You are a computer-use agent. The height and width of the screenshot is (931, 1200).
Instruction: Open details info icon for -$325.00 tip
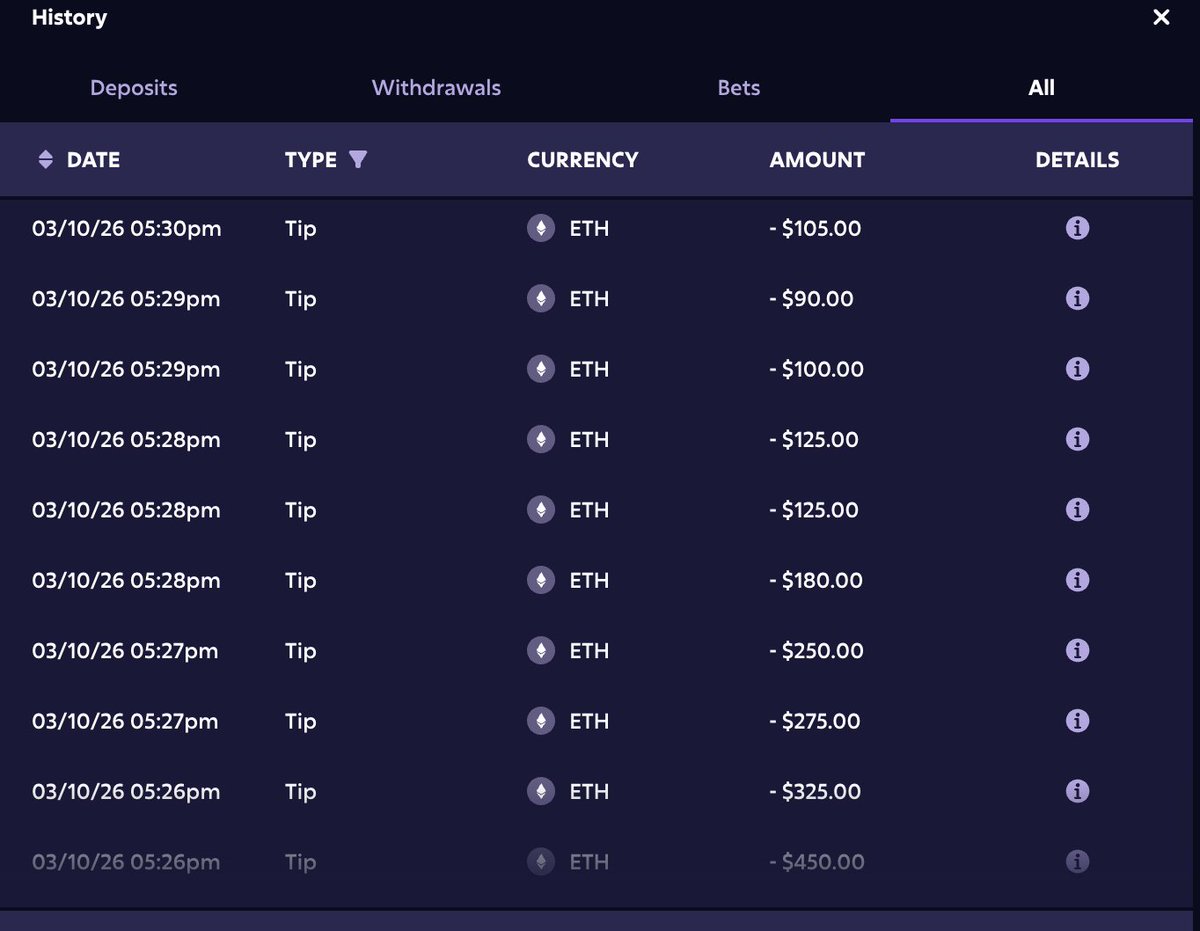1077,791
